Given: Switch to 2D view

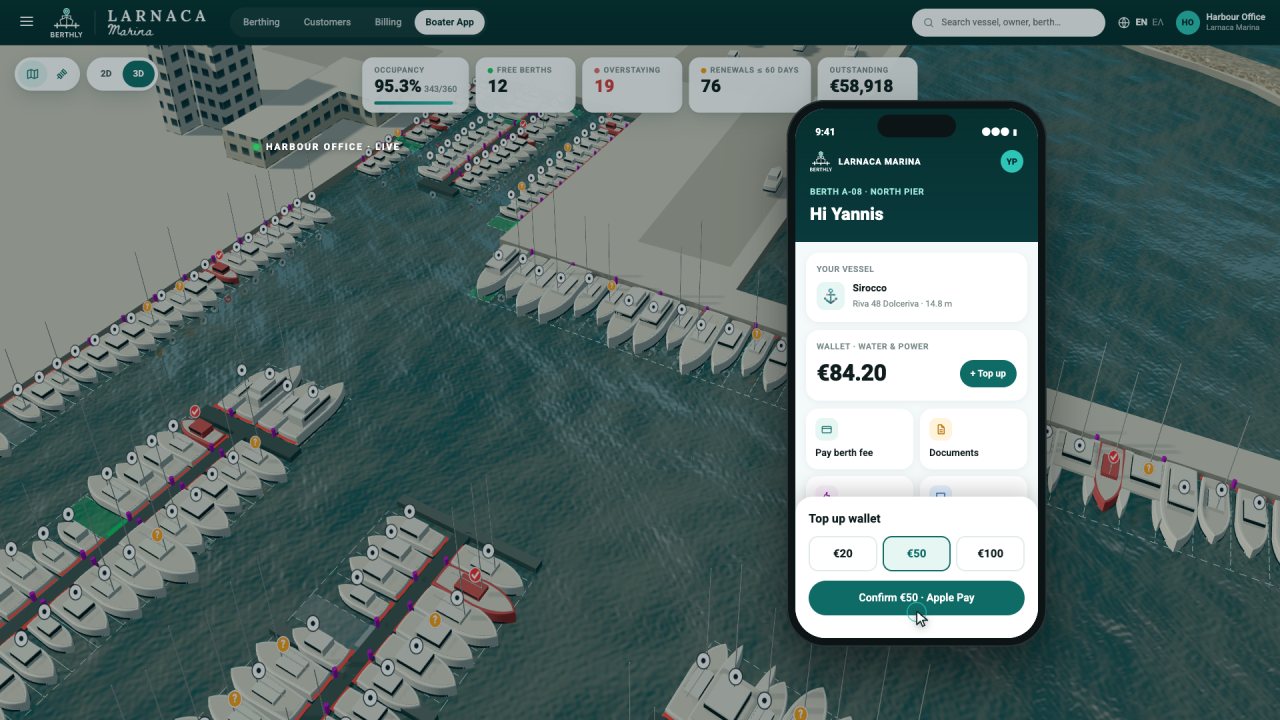Looking at the screenshot, I should click(106, 74).
